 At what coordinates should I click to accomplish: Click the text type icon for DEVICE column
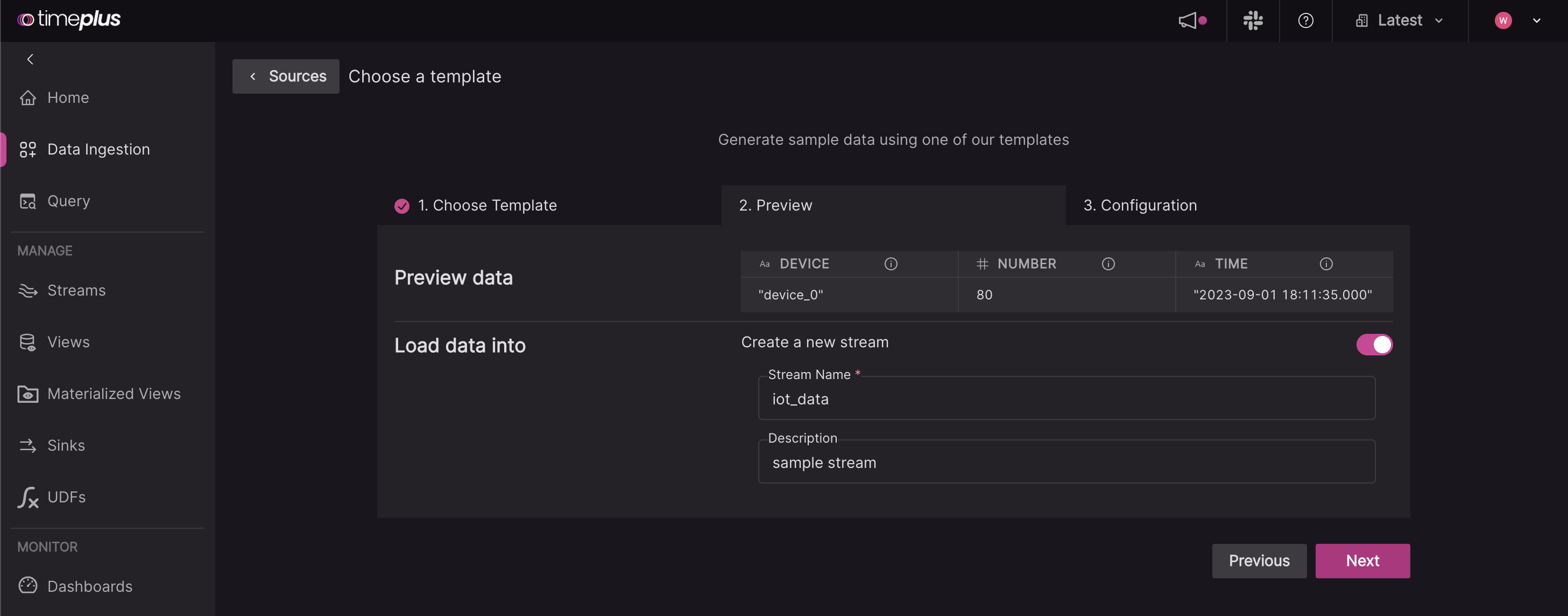pyautogui.click(x=765, y=264)
